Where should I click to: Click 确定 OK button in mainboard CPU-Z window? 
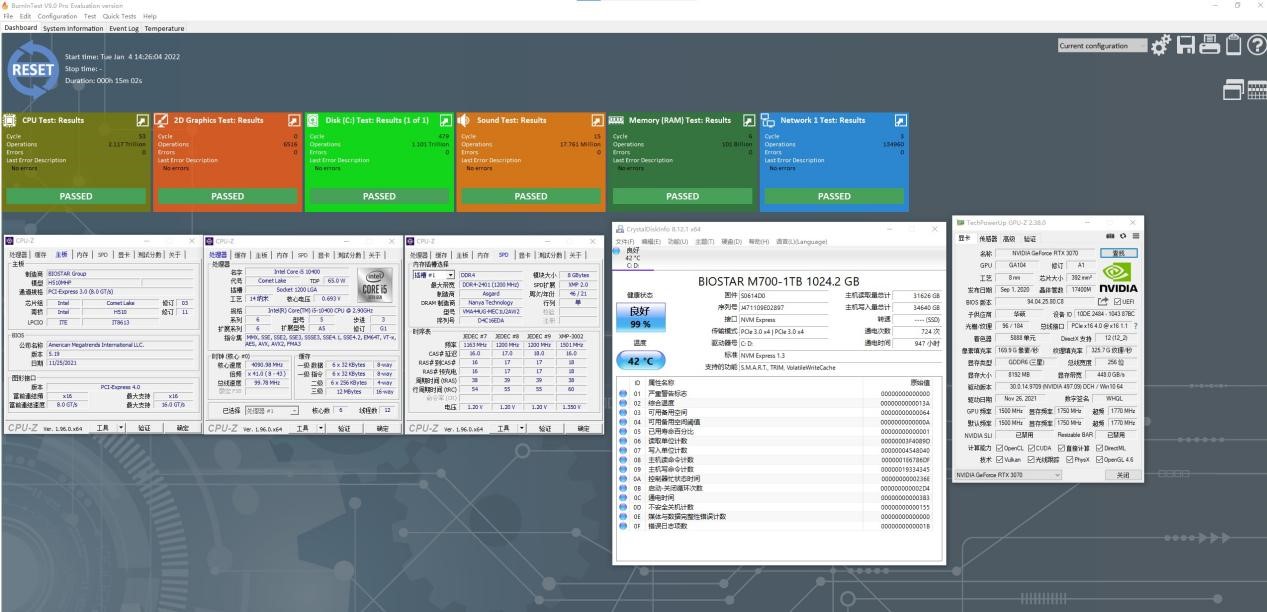pos(182,428)
